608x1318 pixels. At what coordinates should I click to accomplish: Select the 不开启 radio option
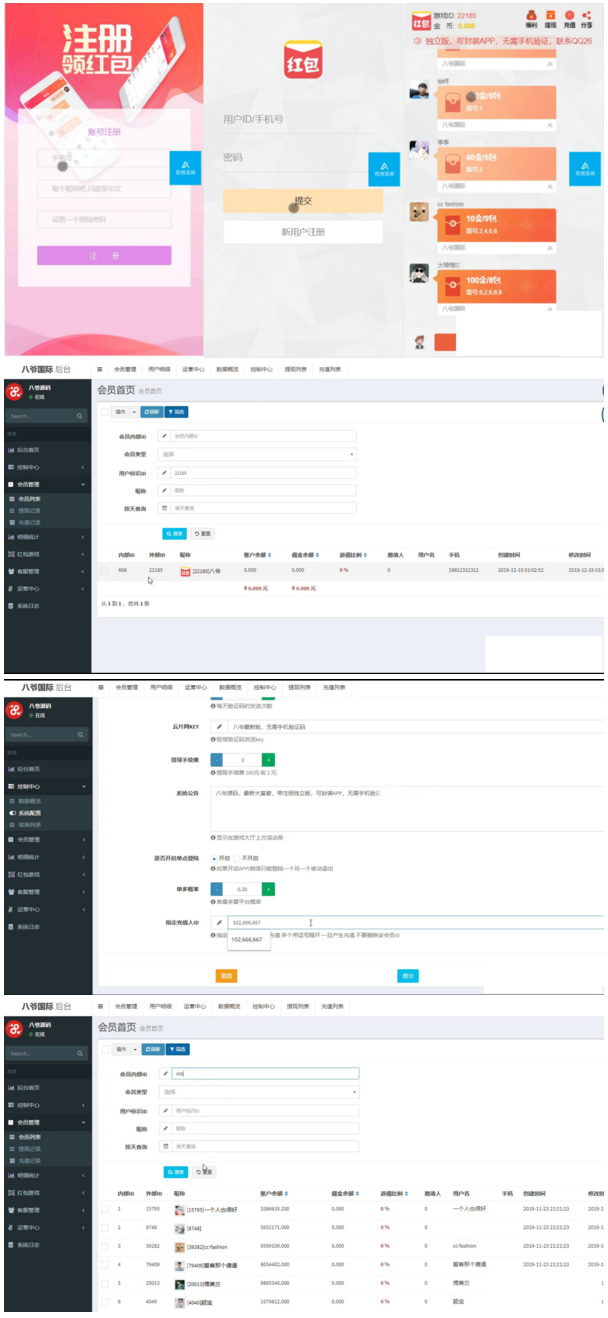tap(237, 858)
